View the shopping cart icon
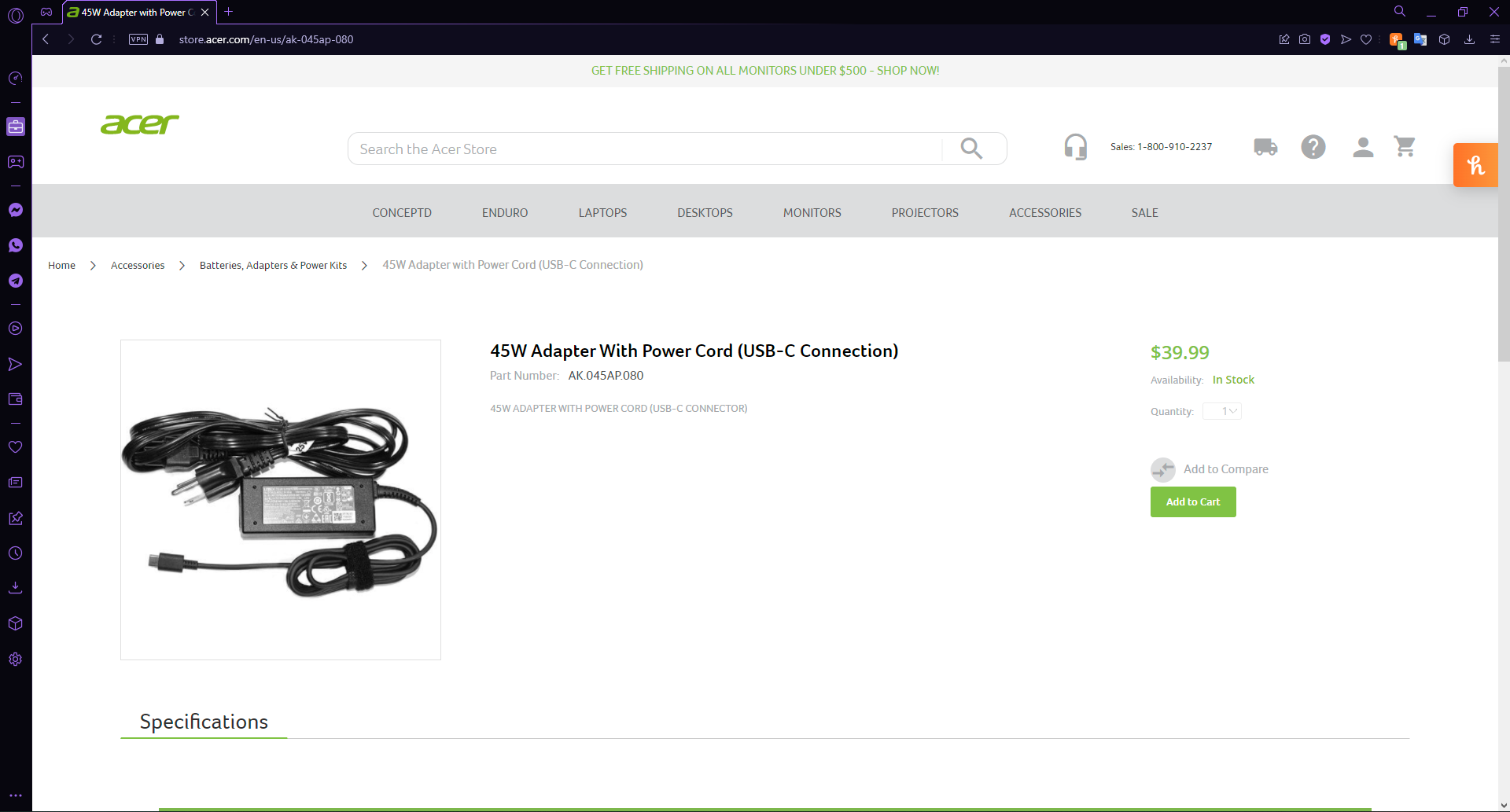 [1405, 146]
